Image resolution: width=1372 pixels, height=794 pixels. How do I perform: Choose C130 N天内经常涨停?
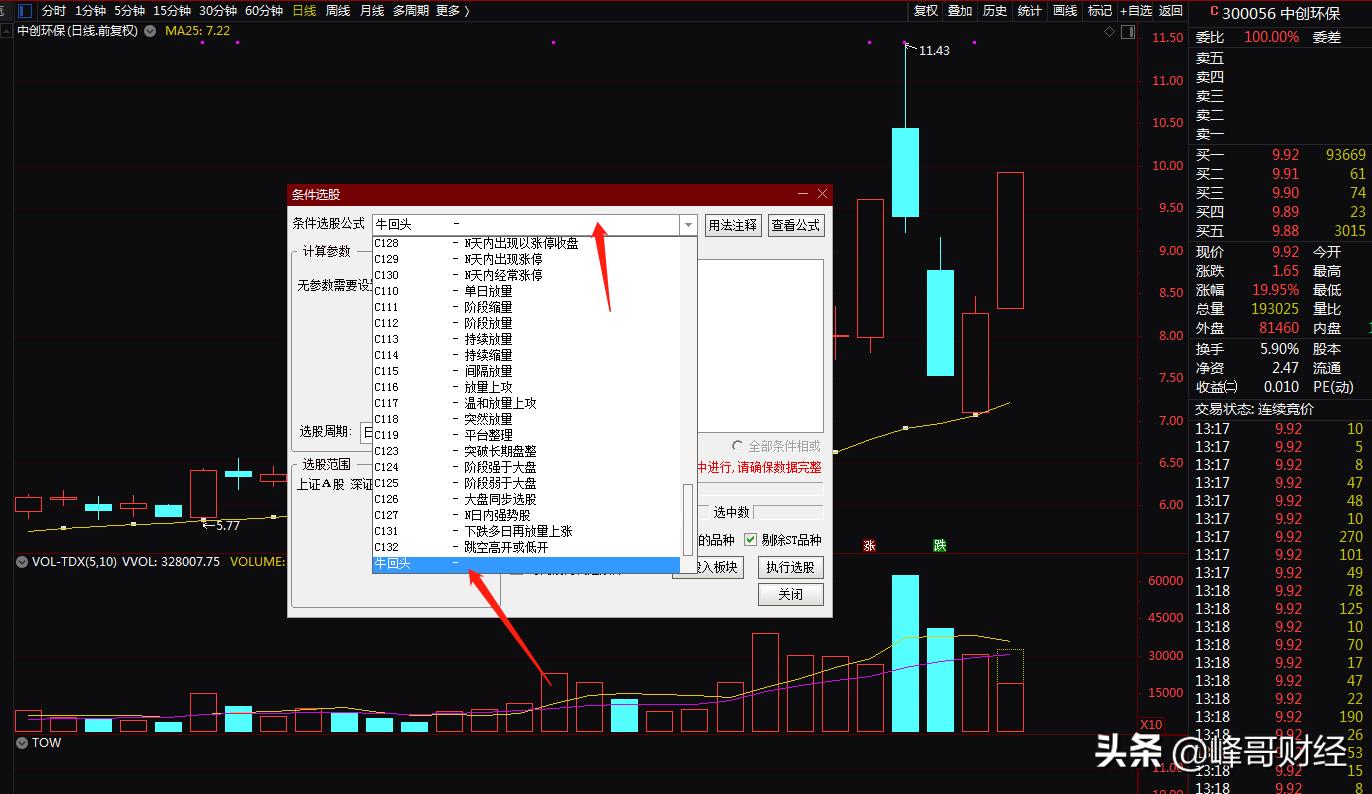[526, 275]
